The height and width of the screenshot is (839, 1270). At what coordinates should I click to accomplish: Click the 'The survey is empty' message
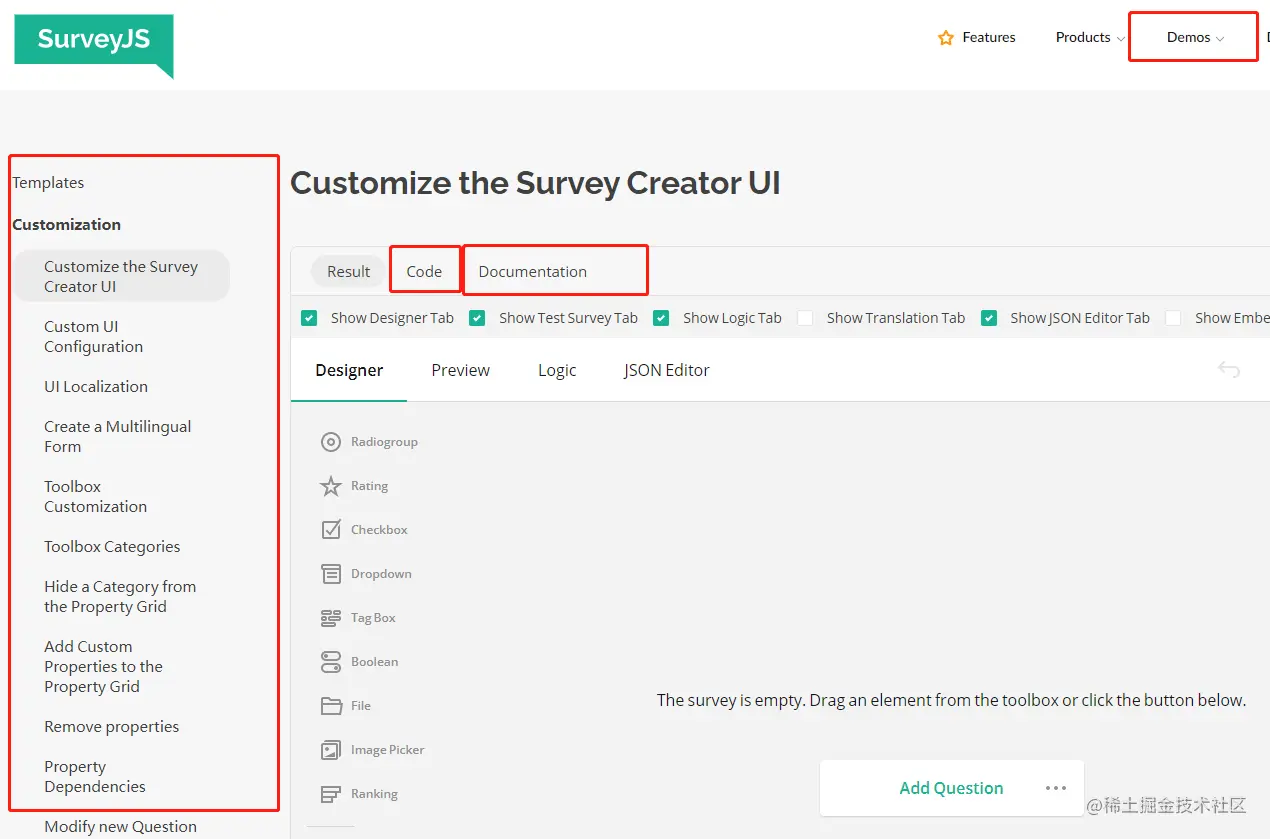point(951,700)
